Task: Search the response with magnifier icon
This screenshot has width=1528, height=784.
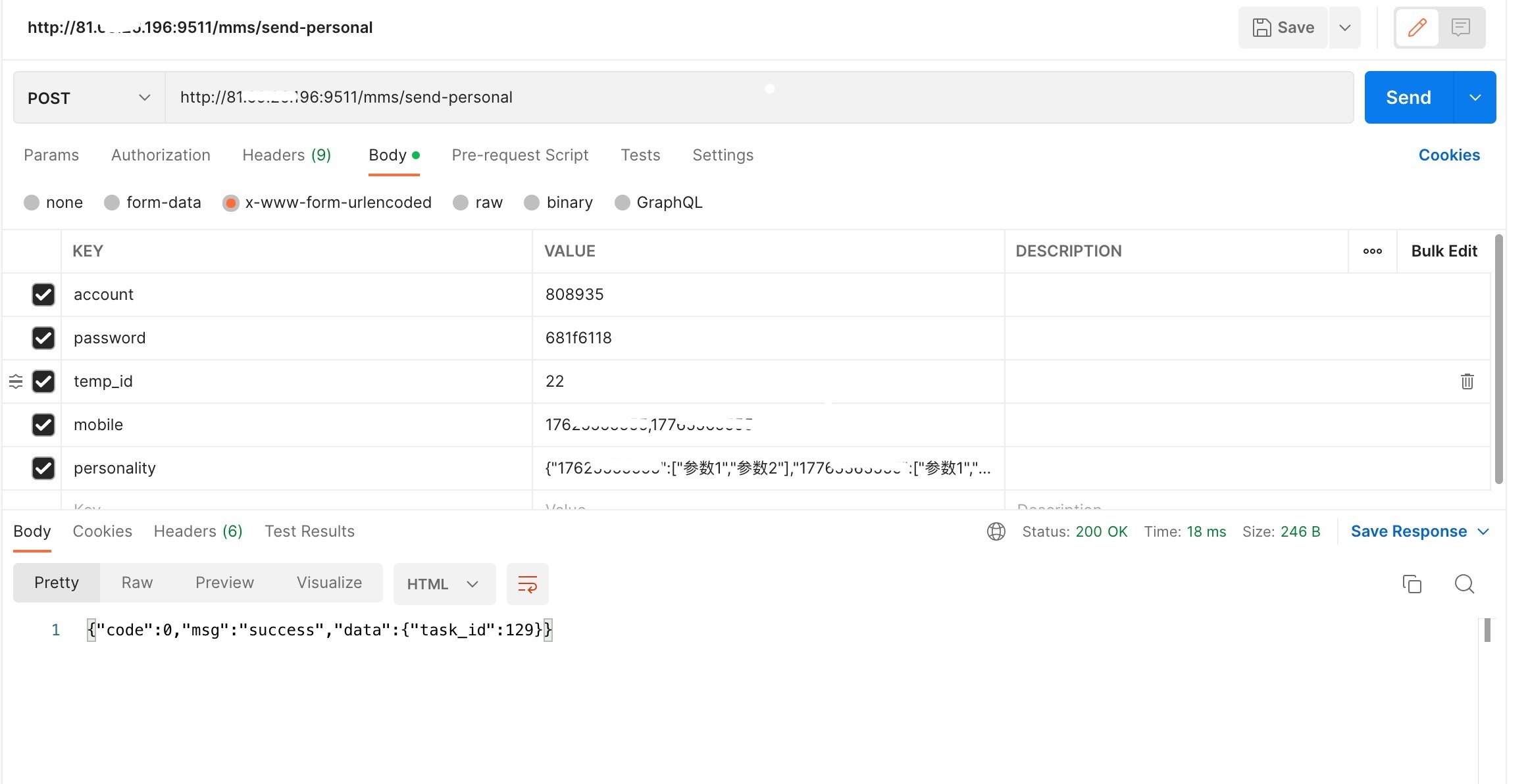Action: click(1464, 584)
